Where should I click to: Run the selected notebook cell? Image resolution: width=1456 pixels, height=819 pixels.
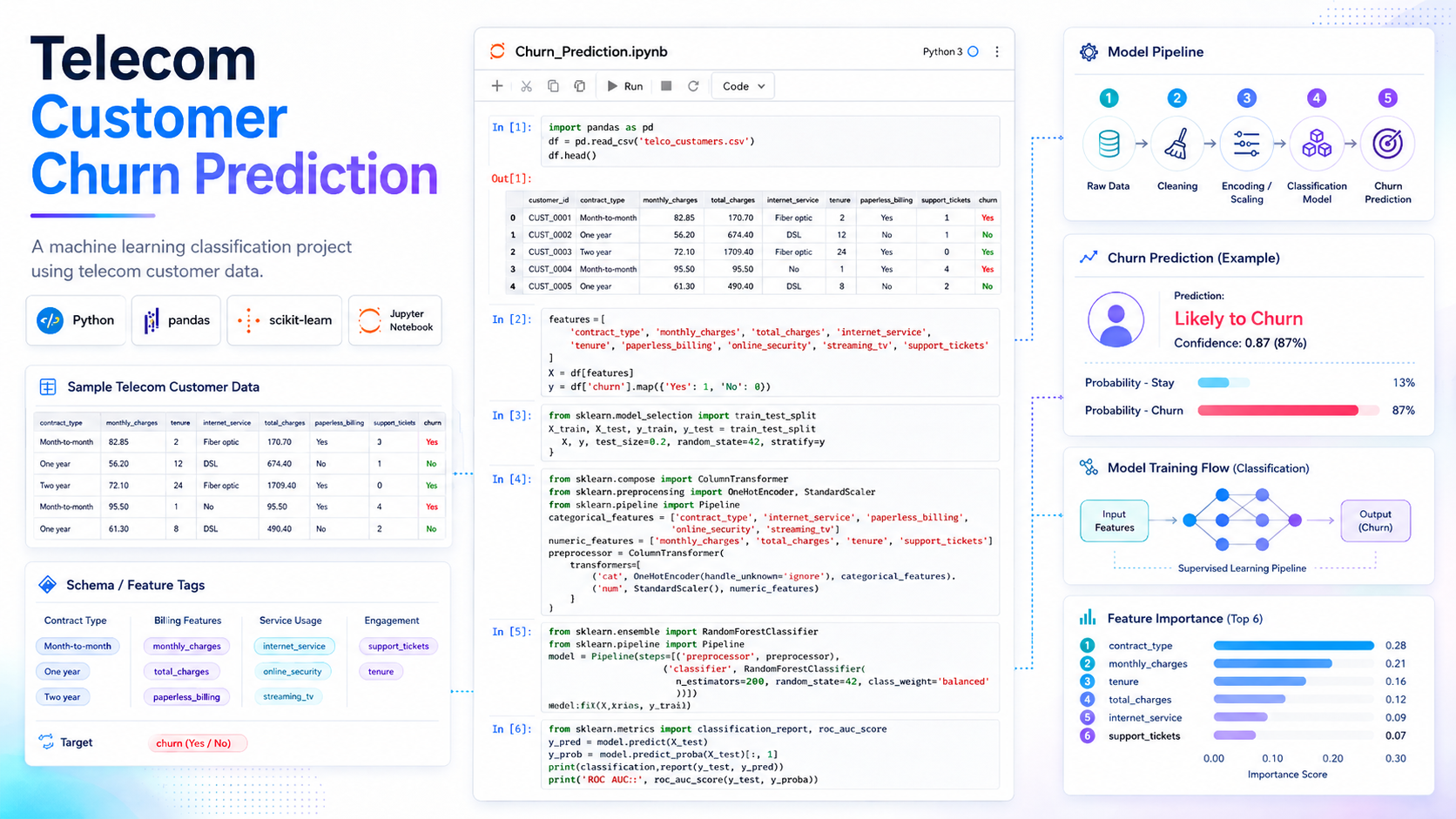pos(625,86)
